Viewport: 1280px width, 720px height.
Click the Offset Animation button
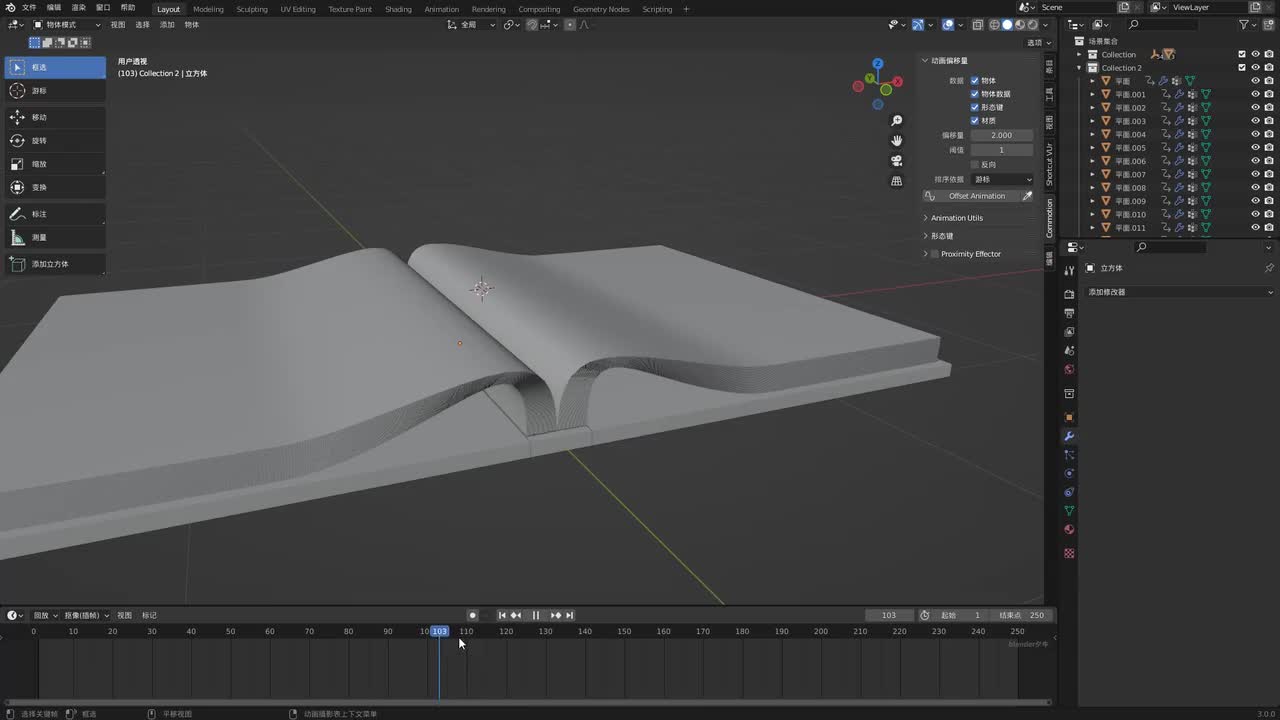coord(976,196)
